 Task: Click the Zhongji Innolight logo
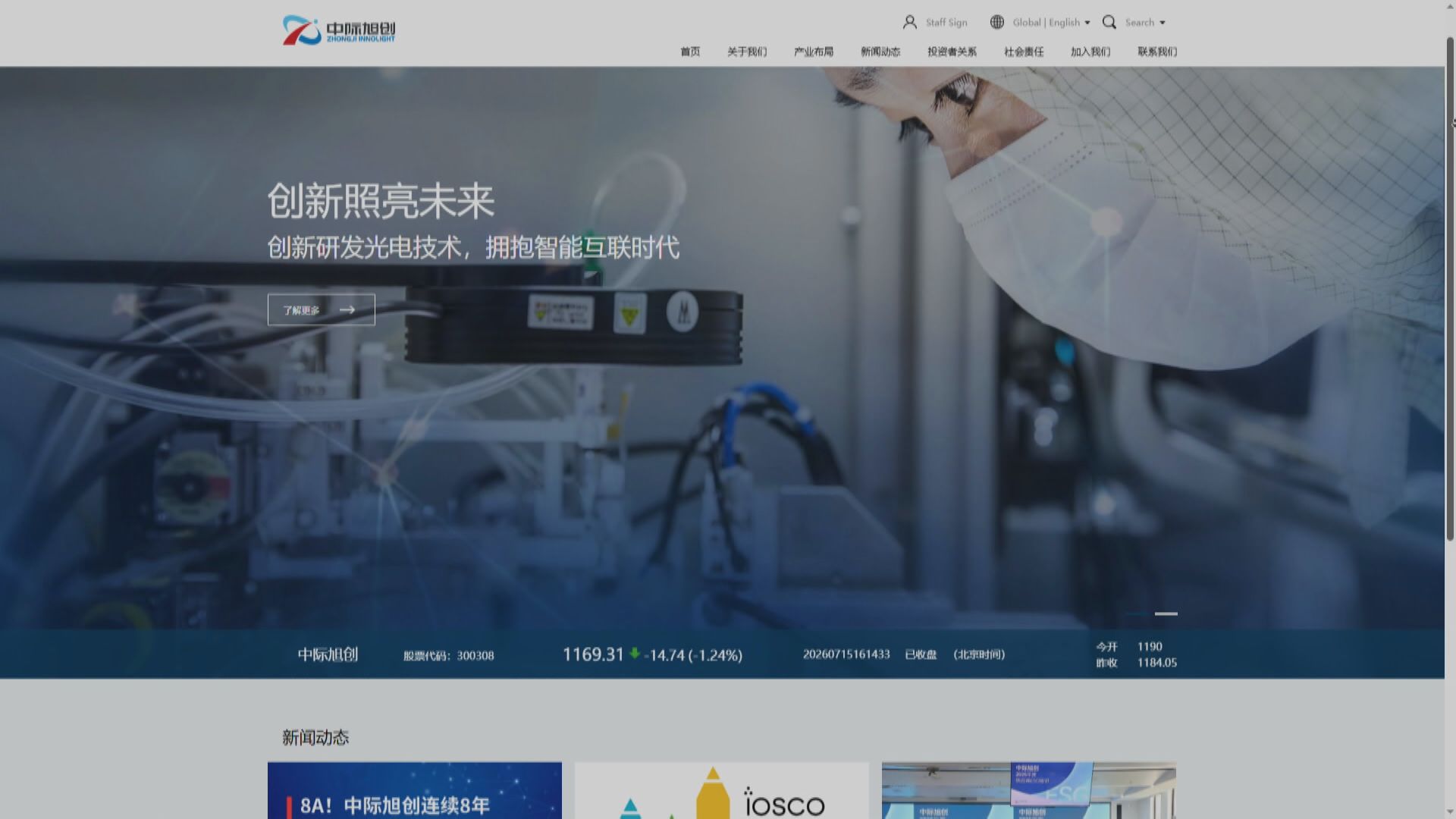click(339, 30)
